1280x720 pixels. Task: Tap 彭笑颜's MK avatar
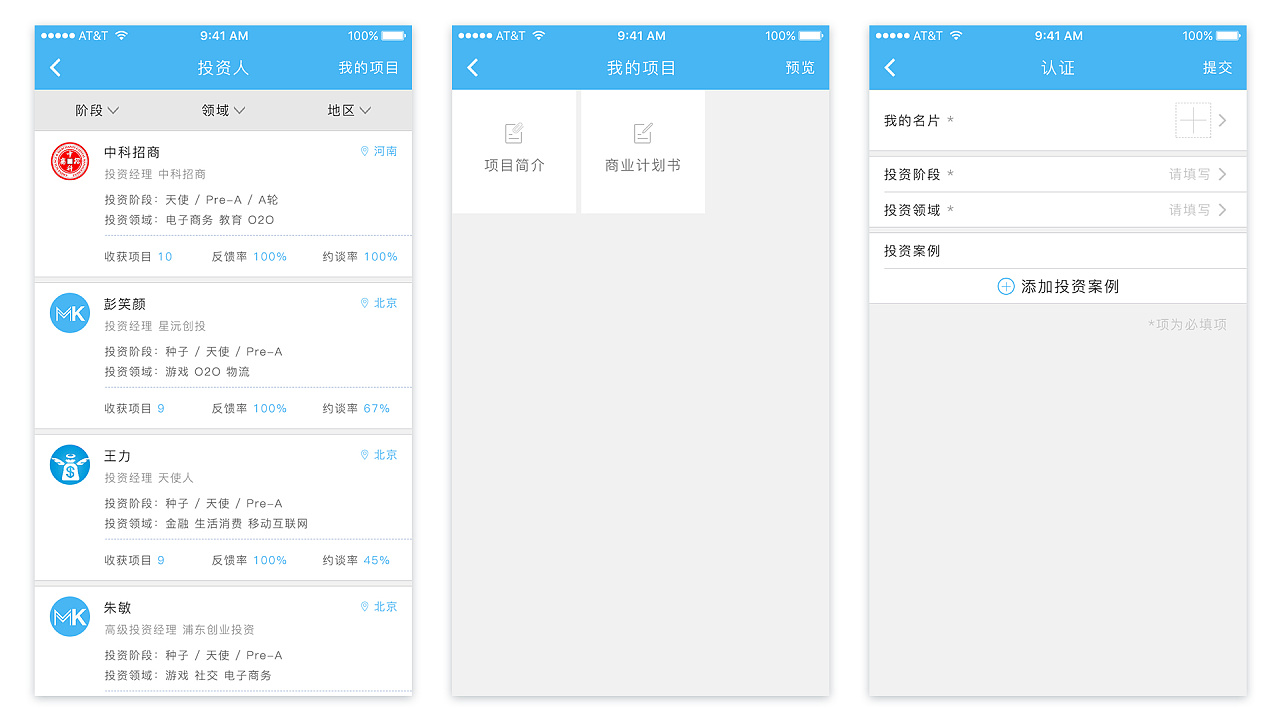click(x=70, y=314)
